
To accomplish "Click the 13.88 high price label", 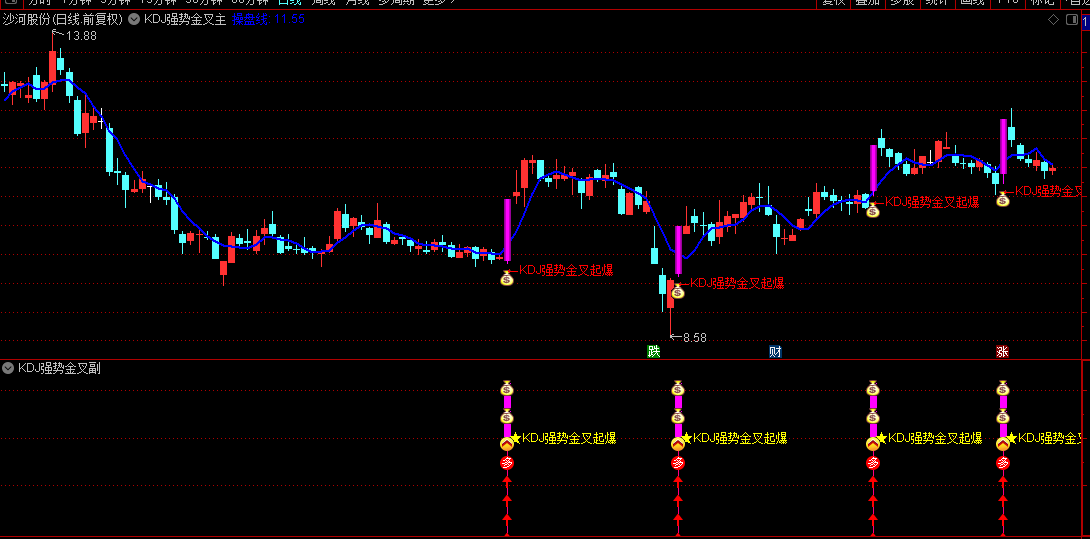I will click(81, 35).
